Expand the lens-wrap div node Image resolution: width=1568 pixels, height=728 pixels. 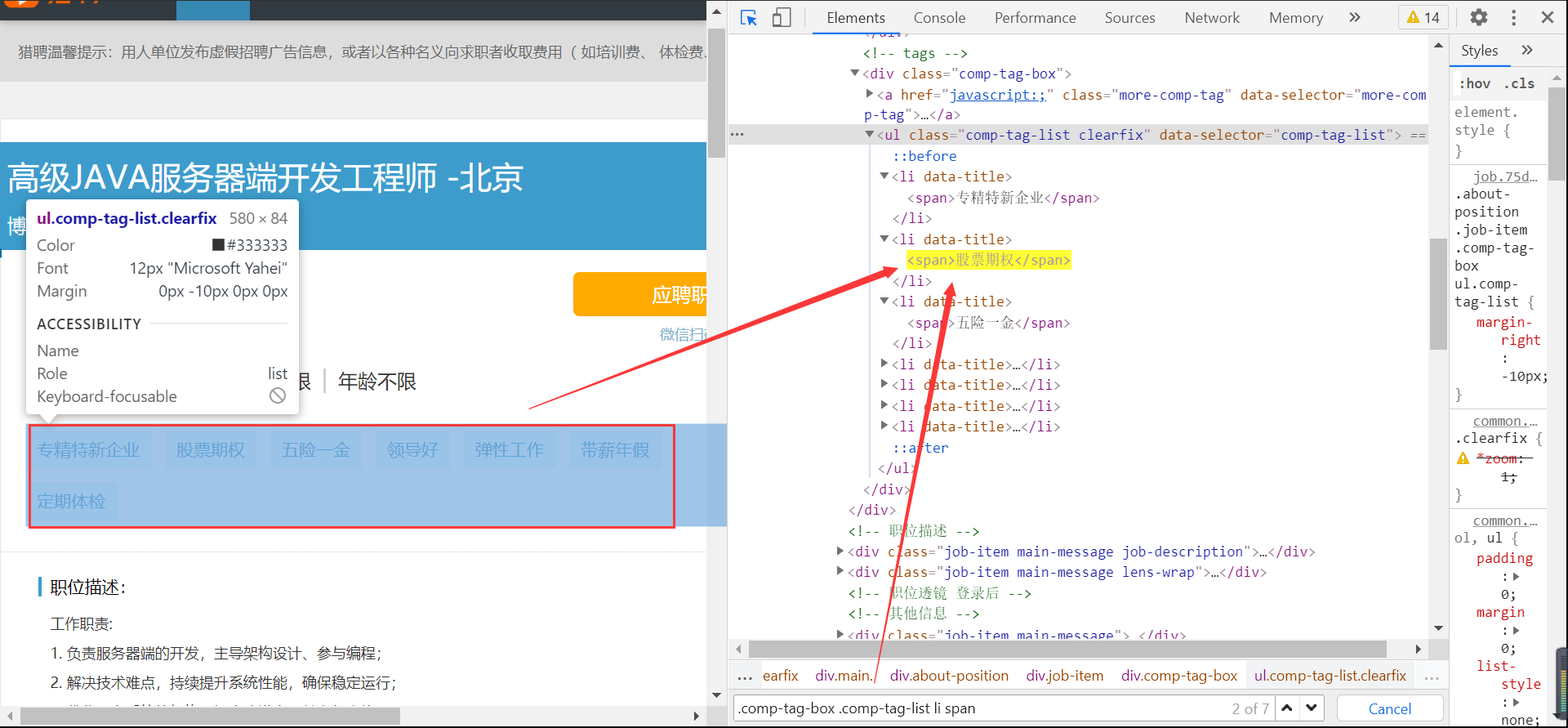tap(840, 571)
